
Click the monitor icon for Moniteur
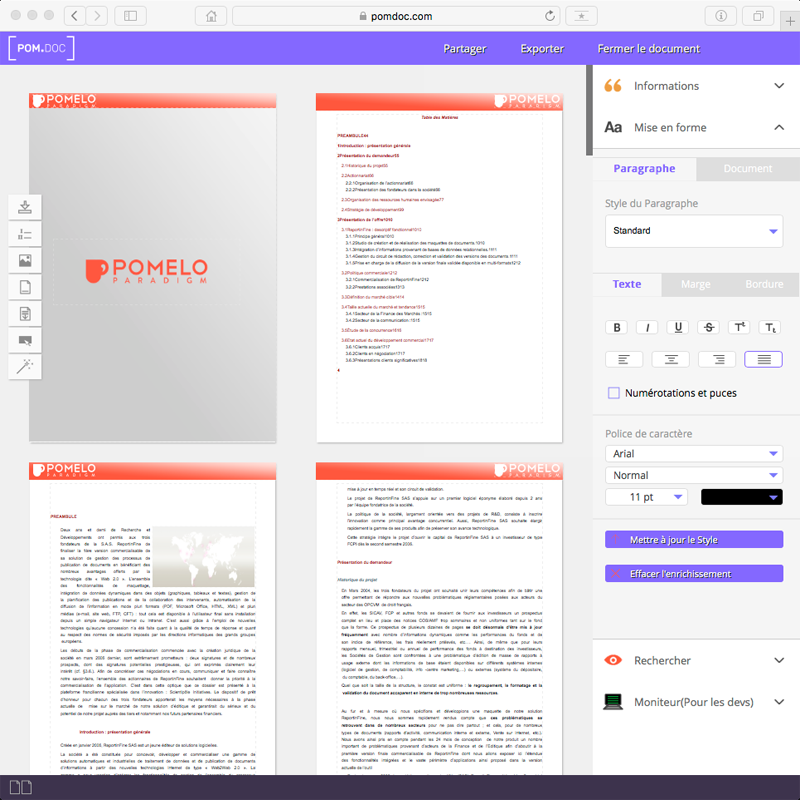click(x=613, y=702)
